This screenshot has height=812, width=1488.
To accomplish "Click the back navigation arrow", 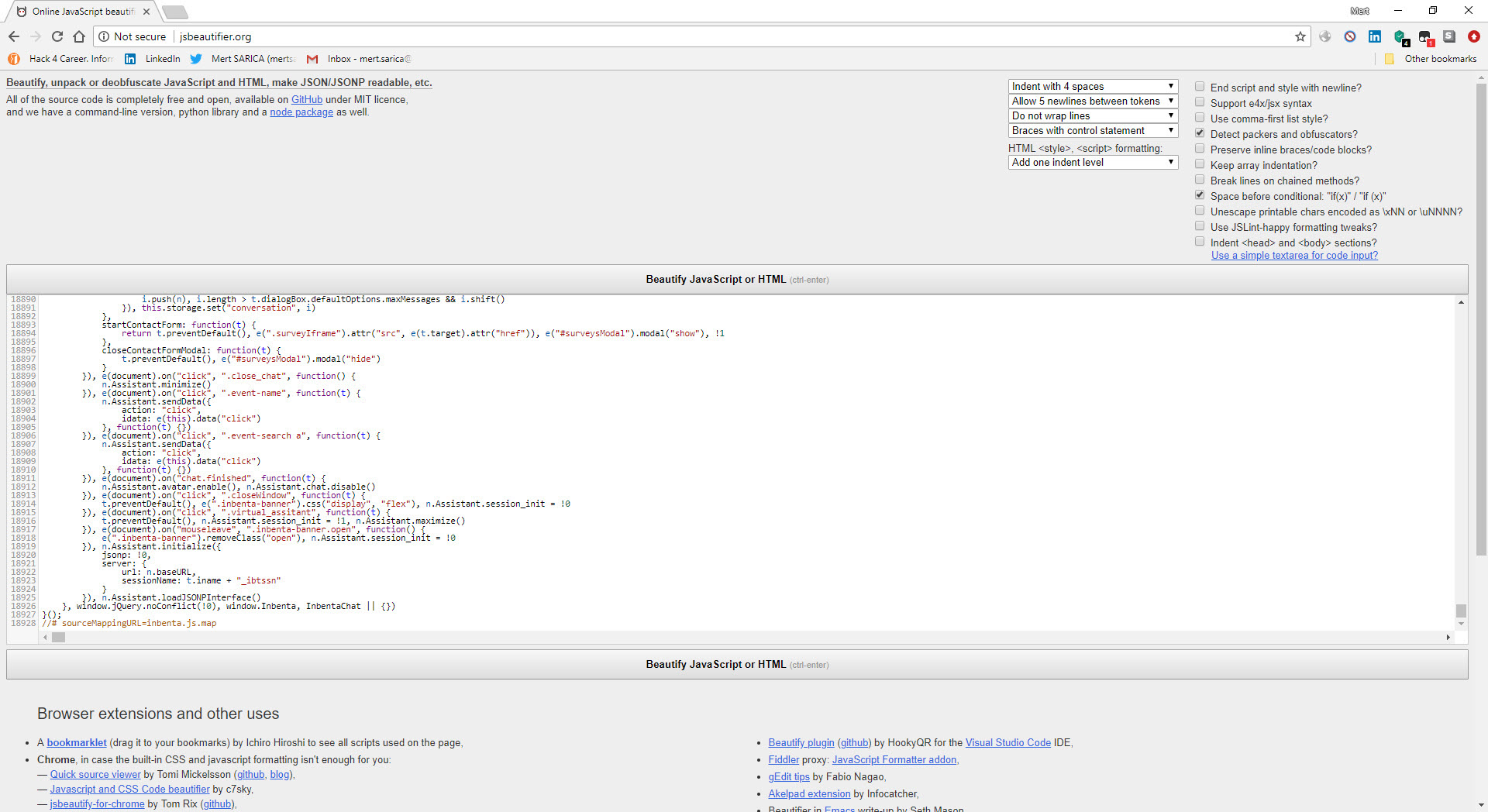I will [14, 36].
